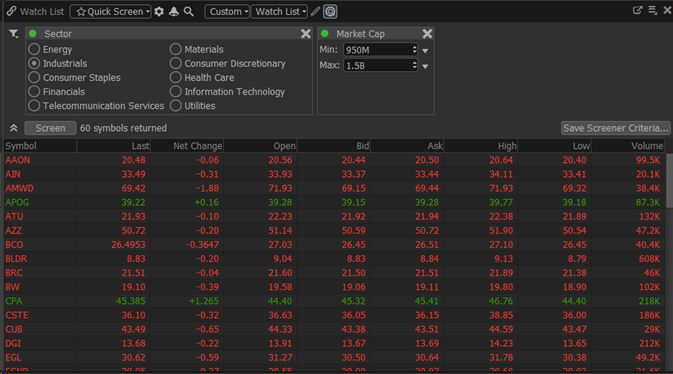Select the AZZ symbol row
The image size is (673, 374).
(335, 231)
